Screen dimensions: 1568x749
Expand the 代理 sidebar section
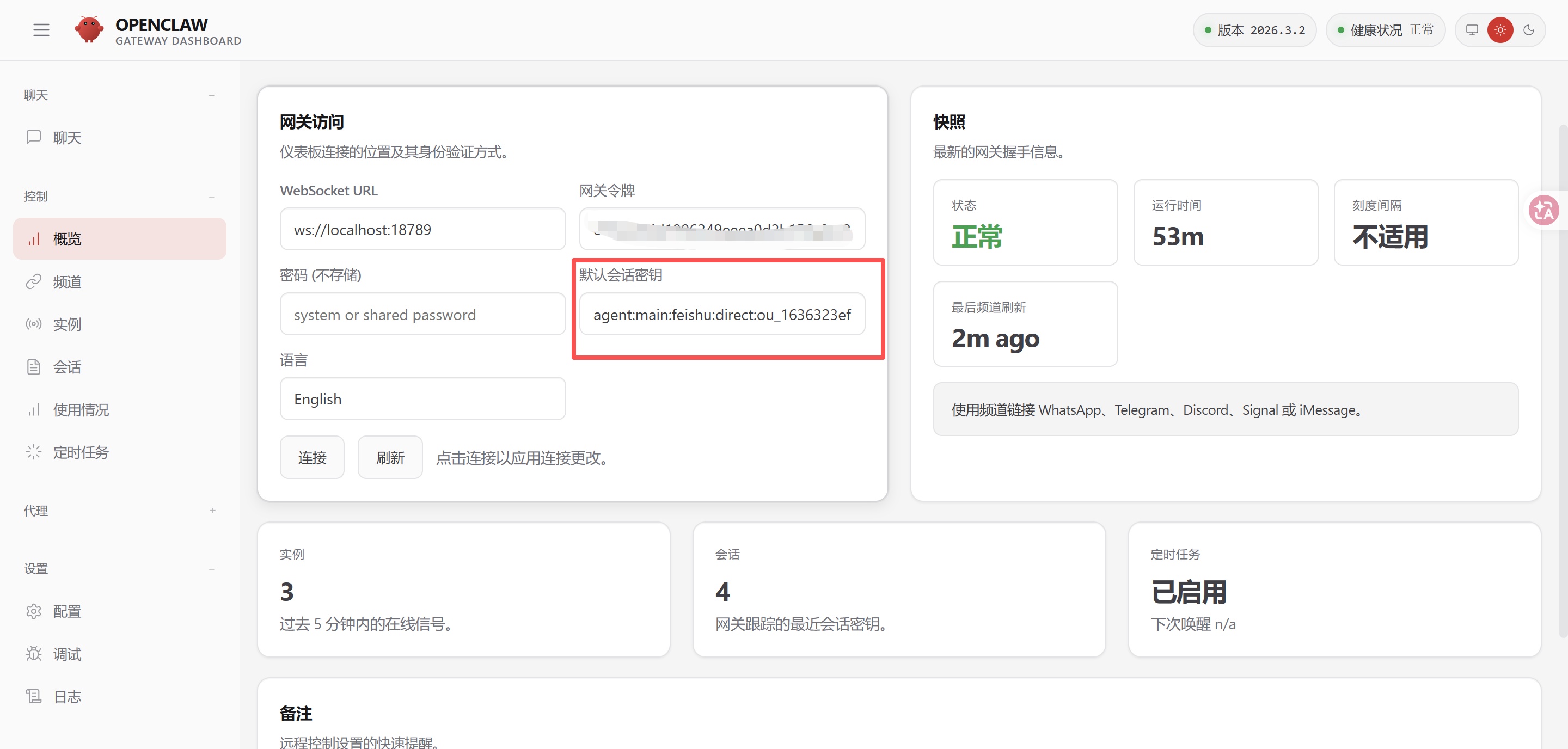click(x=212, y=511)
